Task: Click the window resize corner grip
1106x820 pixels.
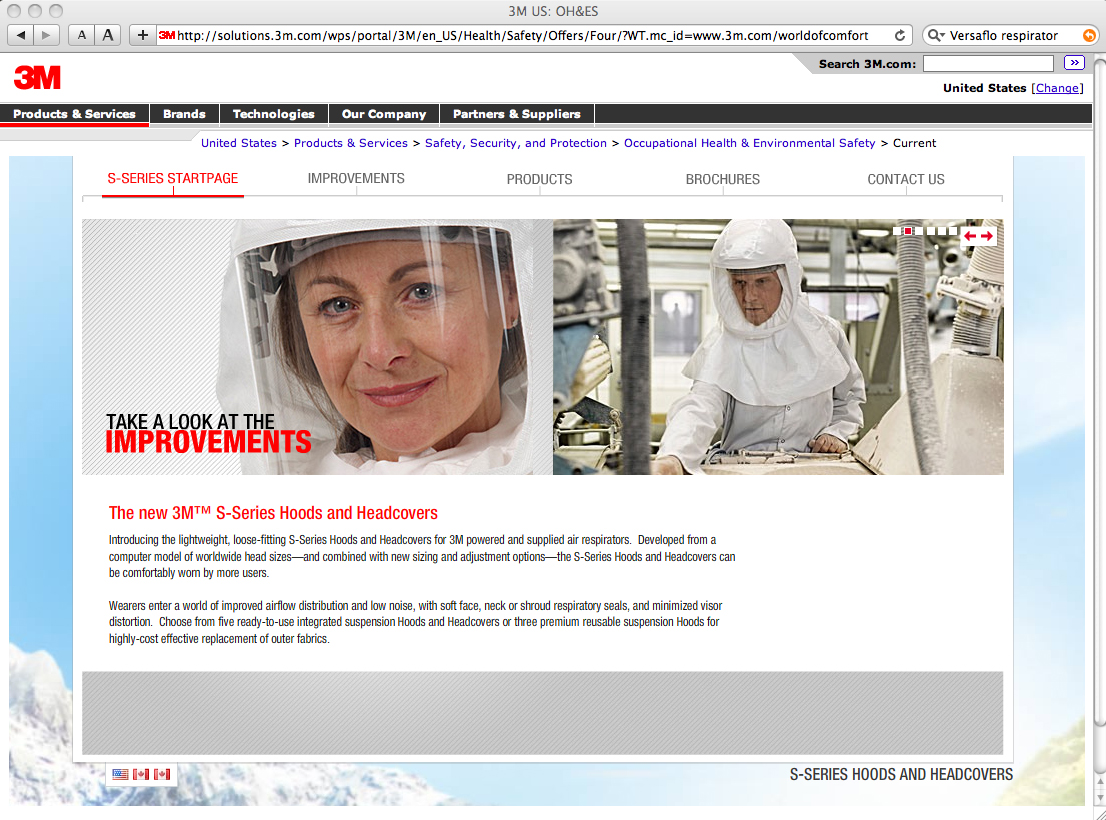Action: click(x=1099, y=813)
